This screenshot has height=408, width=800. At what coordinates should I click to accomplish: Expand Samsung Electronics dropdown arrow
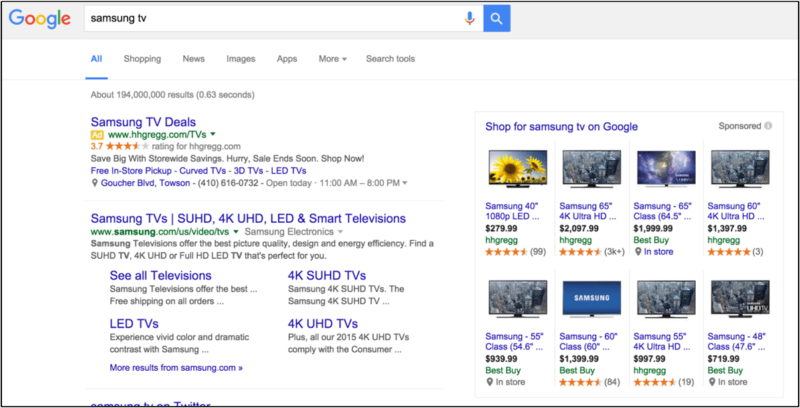(x=340, y=232)
